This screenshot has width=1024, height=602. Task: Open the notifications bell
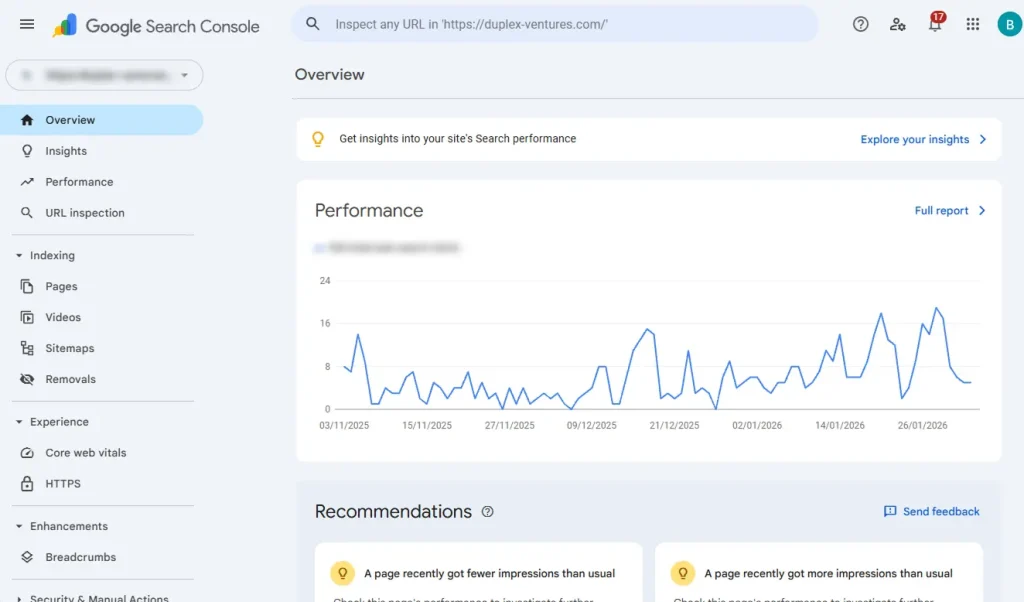935,24
